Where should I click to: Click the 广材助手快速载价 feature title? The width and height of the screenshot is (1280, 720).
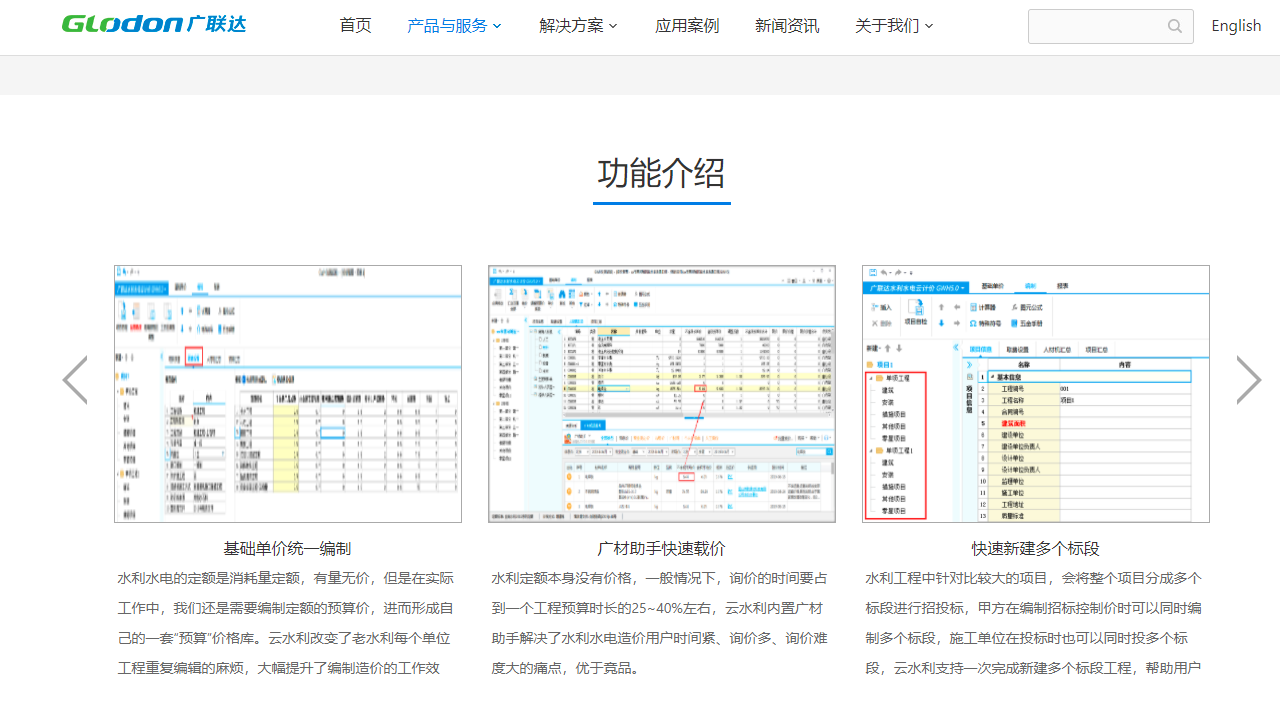tap(661, 548)
